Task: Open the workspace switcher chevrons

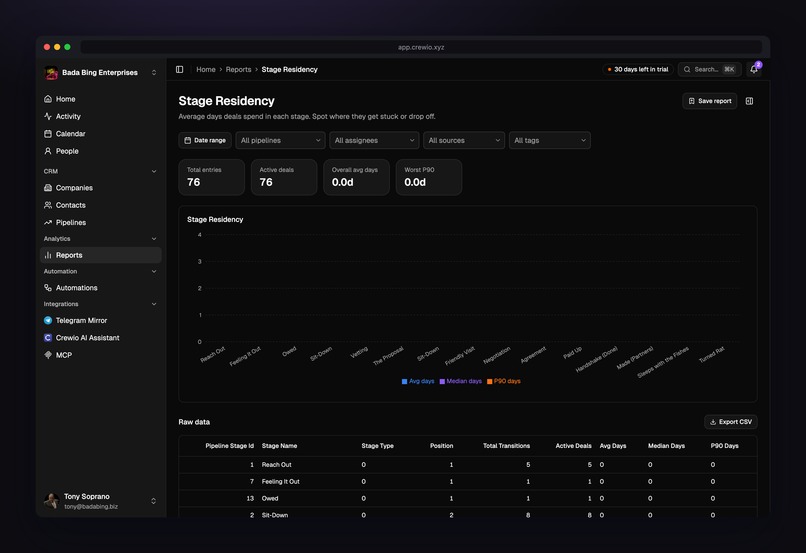Action: (x=154, y=72)
